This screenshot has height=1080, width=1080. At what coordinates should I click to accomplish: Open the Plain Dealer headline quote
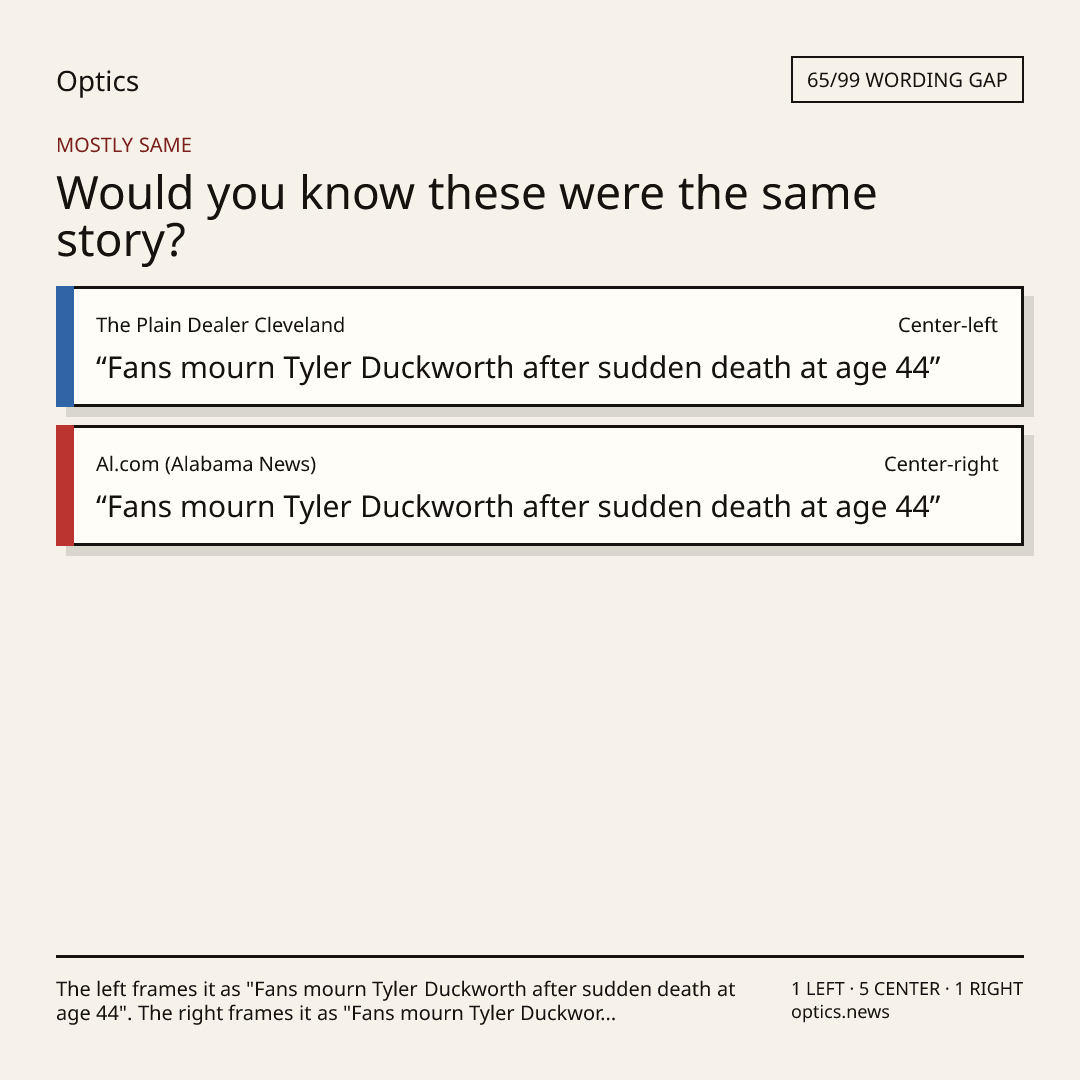[x=518, y=368]
